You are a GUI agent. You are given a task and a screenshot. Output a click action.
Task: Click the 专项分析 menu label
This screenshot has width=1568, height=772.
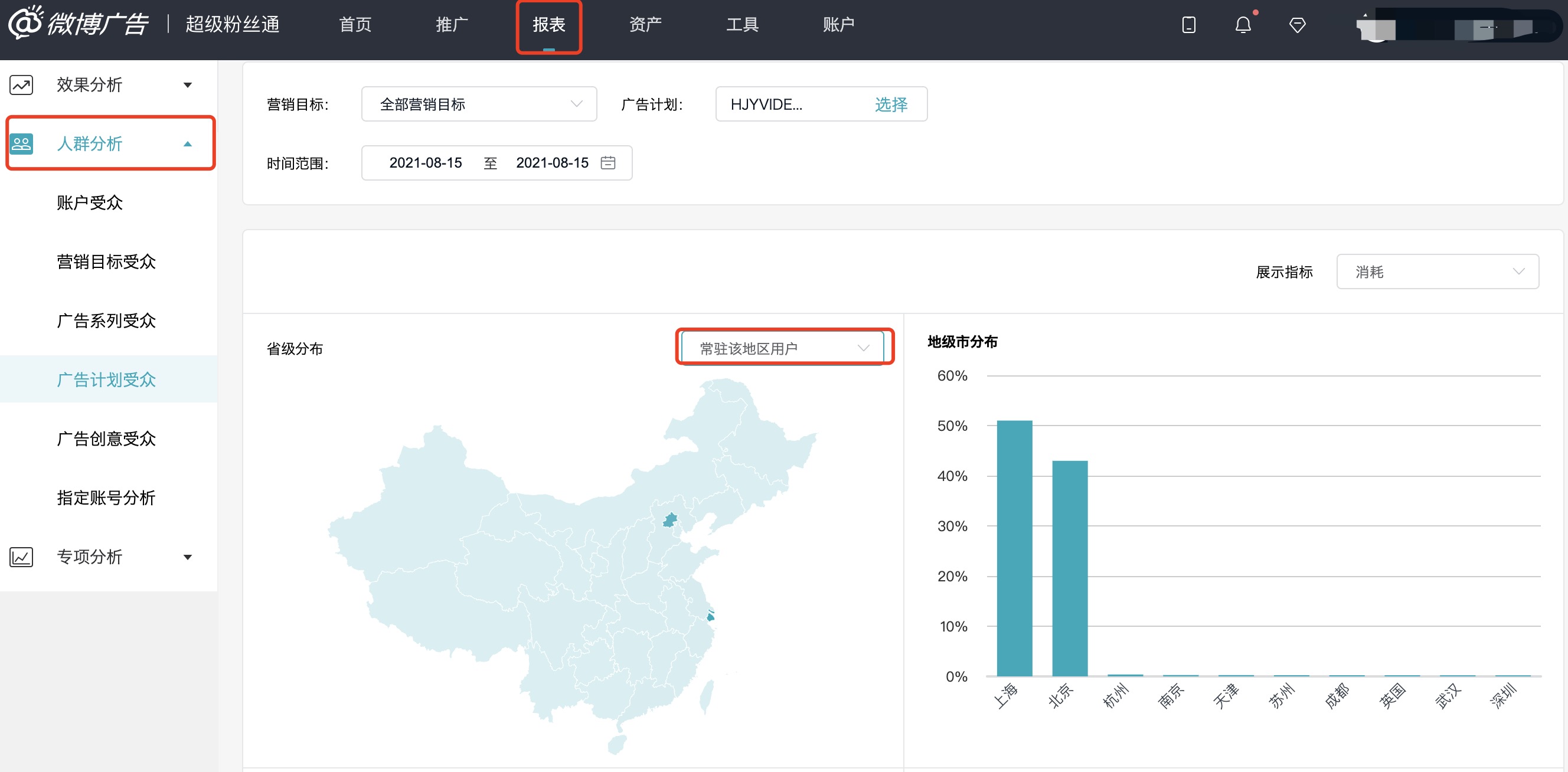click(90, 557)
